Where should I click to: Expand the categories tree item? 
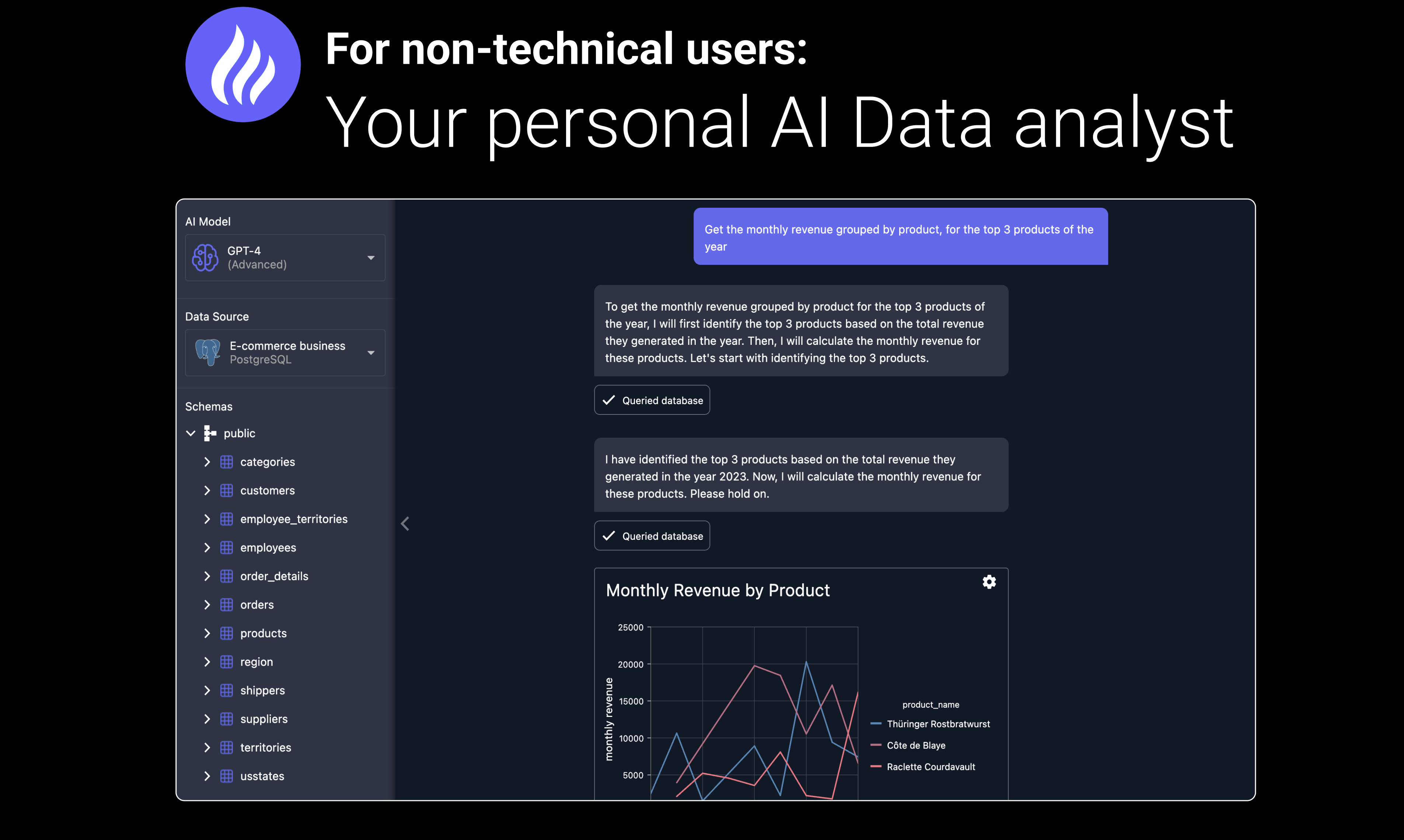pos(207,461)
